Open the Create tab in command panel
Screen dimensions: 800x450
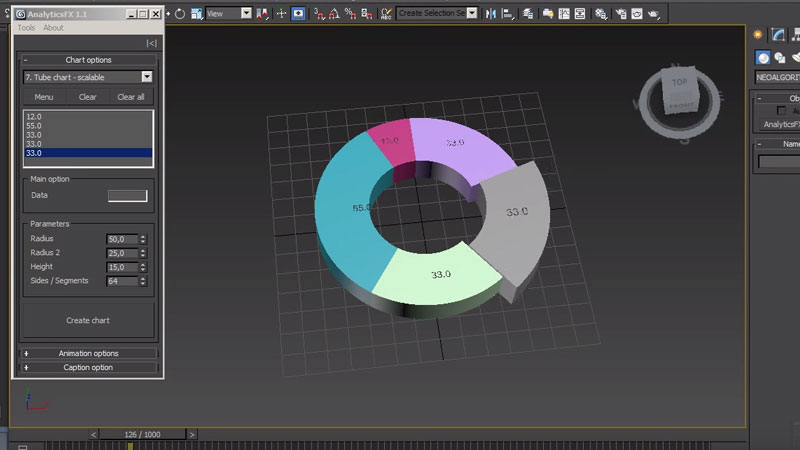759,34
